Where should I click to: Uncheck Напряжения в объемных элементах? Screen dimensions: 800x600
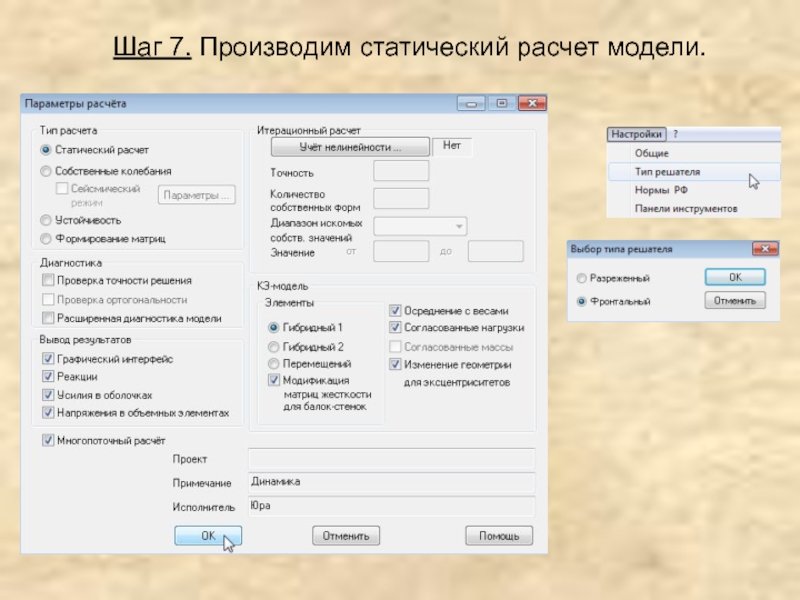point(48,413)
